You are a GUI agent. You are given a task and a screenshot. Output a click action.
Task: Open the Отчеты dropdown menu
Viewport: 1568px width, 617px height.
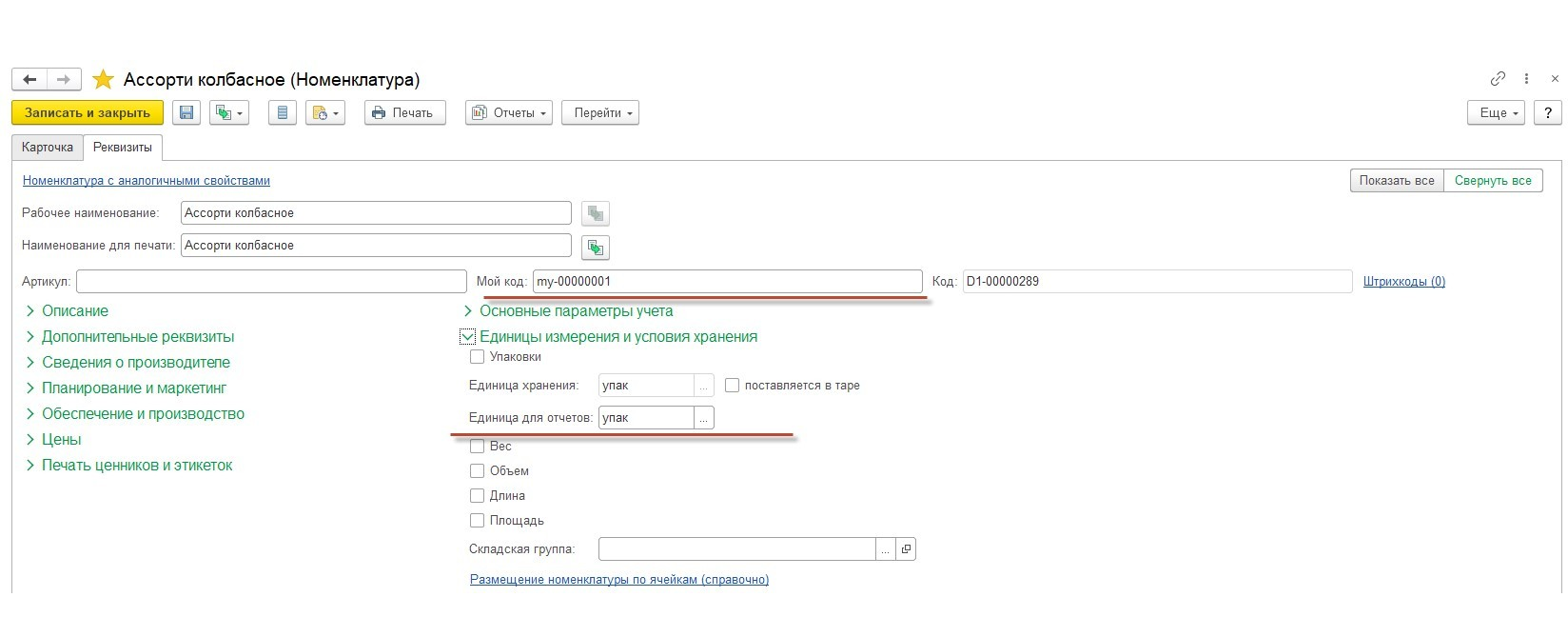[x=509, y=113]
